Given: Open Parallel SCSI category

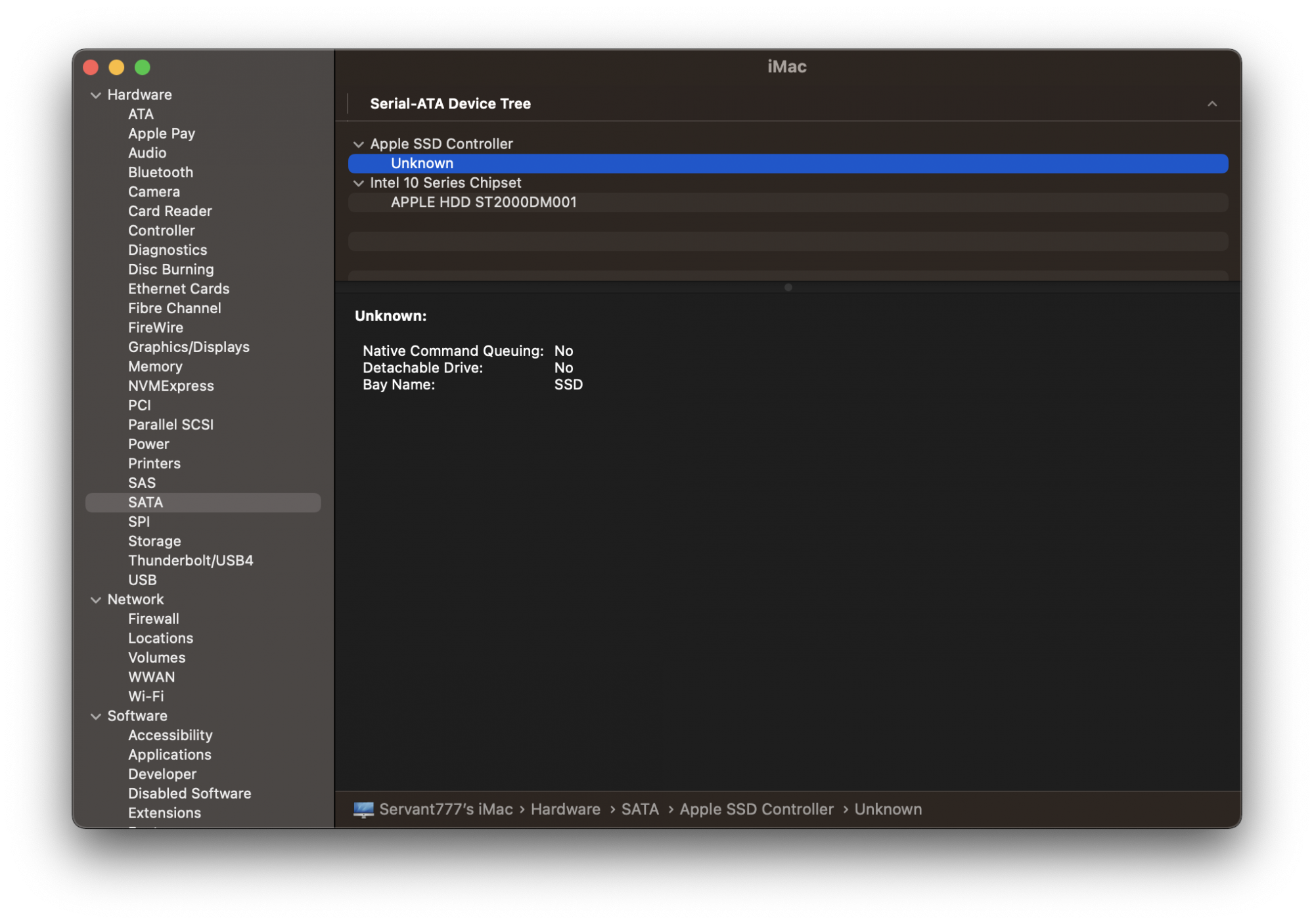Looking at the screenshot, I should coord(171,425).
